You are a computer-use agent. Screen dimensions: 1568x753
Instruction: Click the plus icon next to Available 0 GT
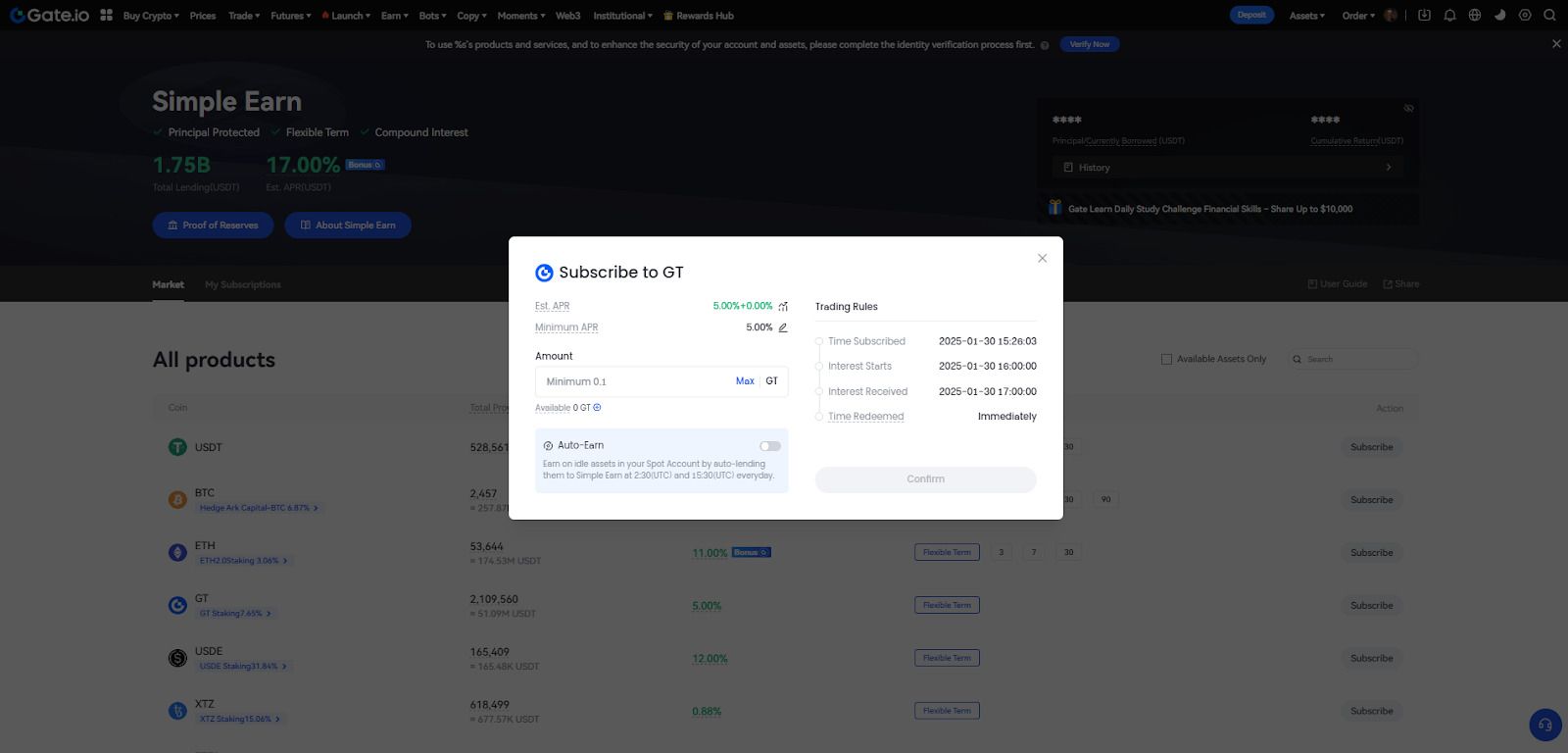point(597,408)
